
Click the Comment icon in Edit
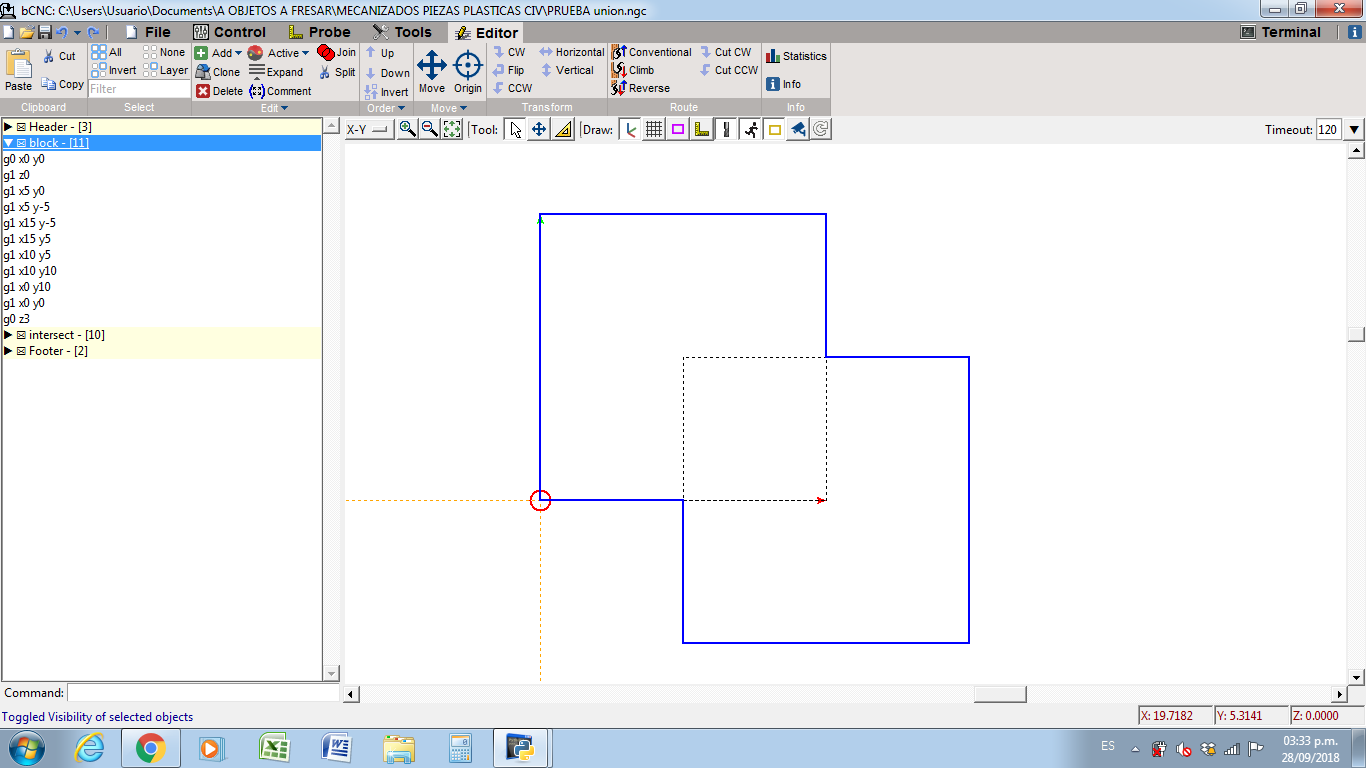(x=257, y=91)
